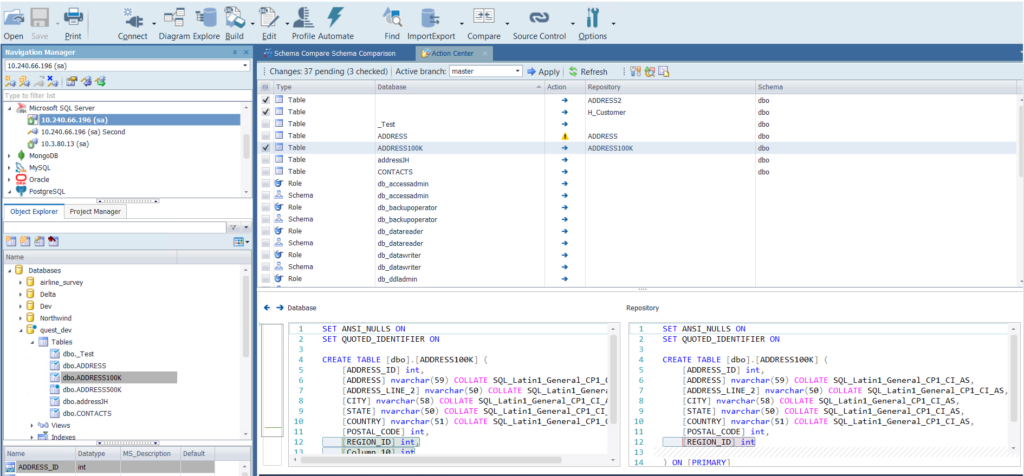The width and height of the screenshot is (1024, 476).
Task: Click the Open folder icon in main toolbar
Action: tap(14, 18)
